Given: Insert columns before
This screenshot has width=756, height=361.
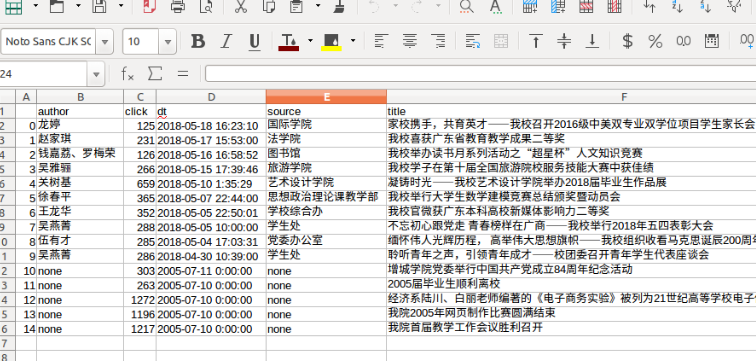Looking at the screenshot, I should pos(558,6).
